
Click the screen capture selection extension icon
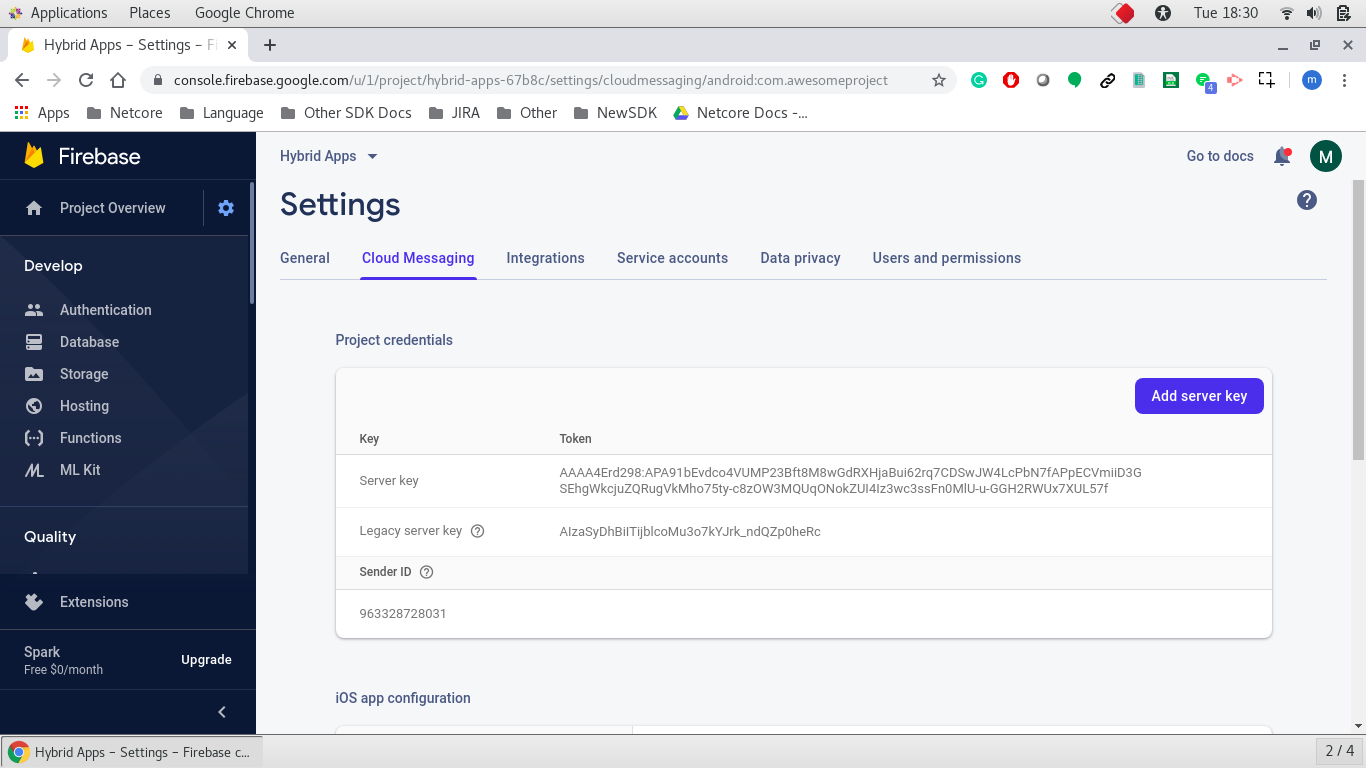pos(1267,80)
